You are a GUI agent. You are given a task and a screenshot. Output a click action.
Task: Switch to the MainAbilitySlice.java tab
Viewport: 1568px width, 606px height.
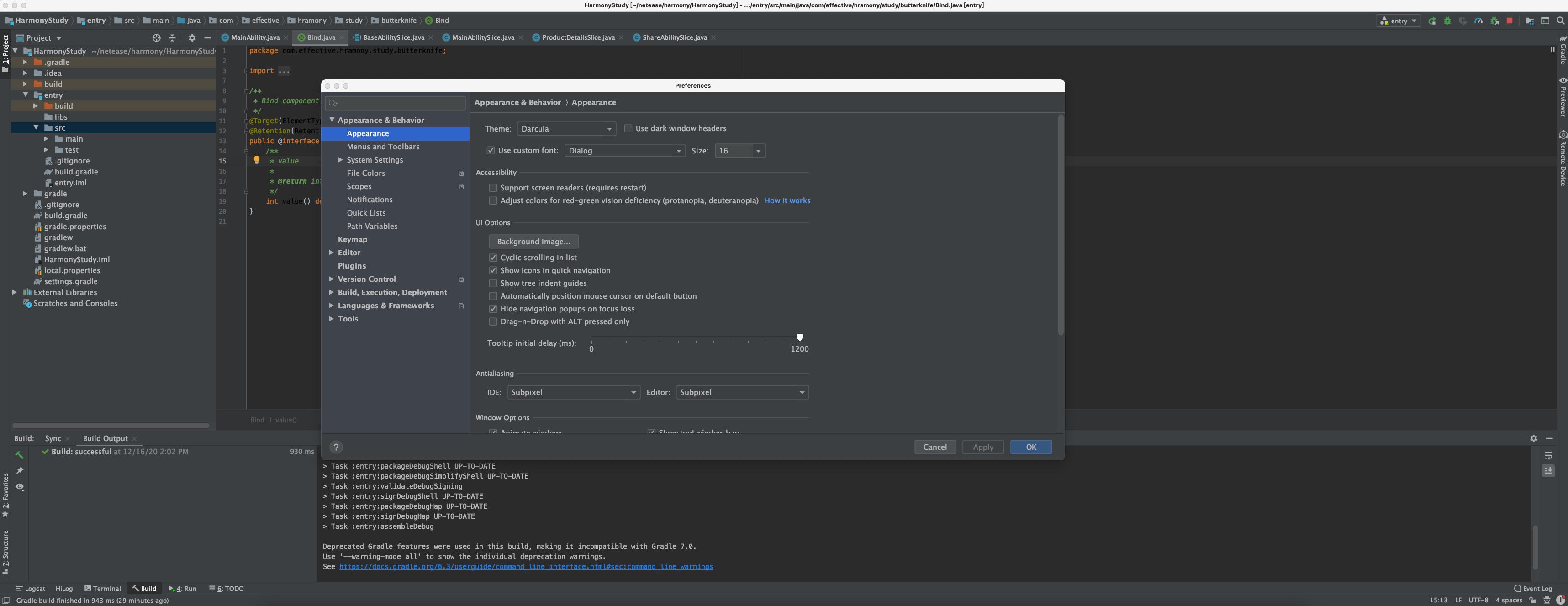point(483,38)
